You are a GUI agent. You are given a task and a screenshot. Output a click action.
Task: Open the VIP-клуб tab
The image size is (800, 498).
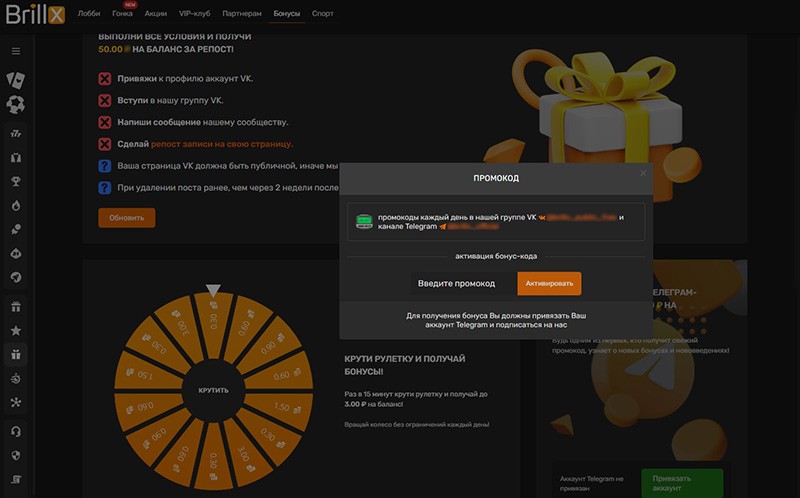(x=193, y=14)
